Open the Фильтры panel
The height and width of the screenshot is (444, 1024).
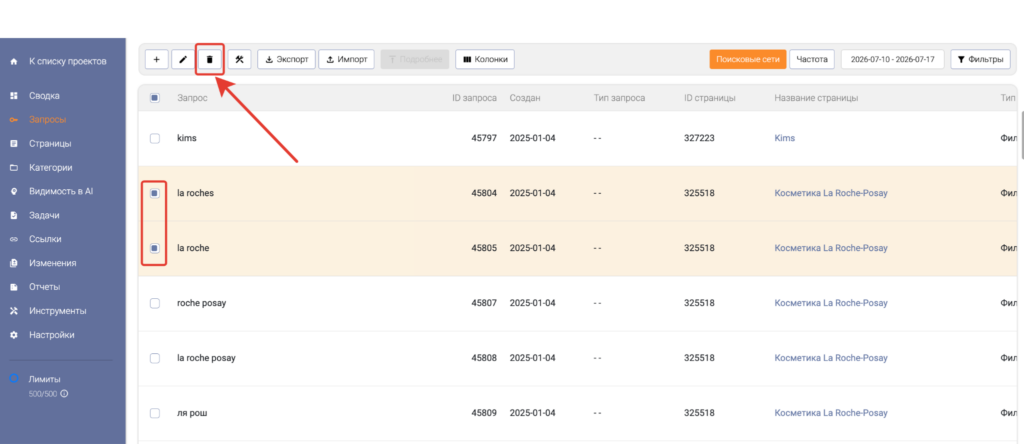tap(980, 59)
